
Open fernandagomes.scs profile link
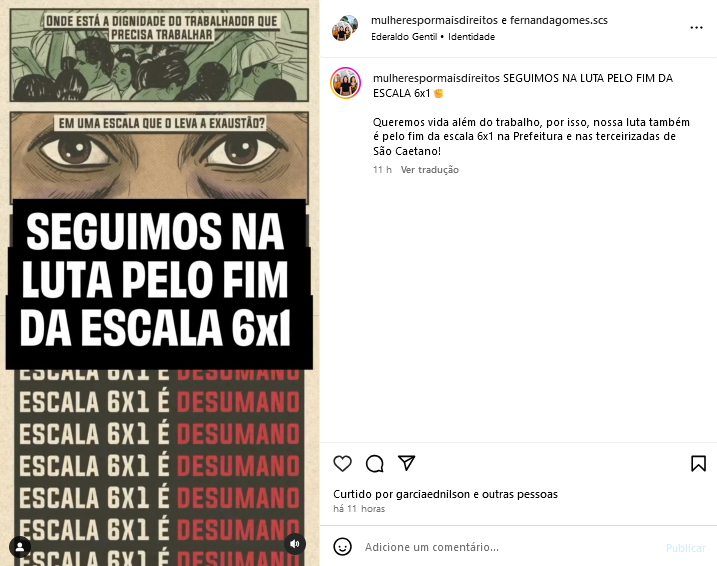point(558,20)
